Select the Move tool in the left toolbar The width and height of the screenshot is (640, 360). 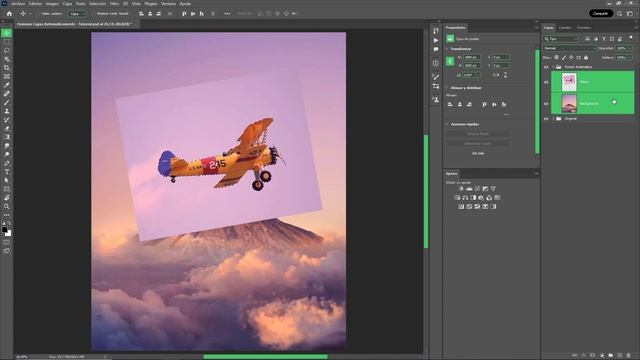click(7, 33)
